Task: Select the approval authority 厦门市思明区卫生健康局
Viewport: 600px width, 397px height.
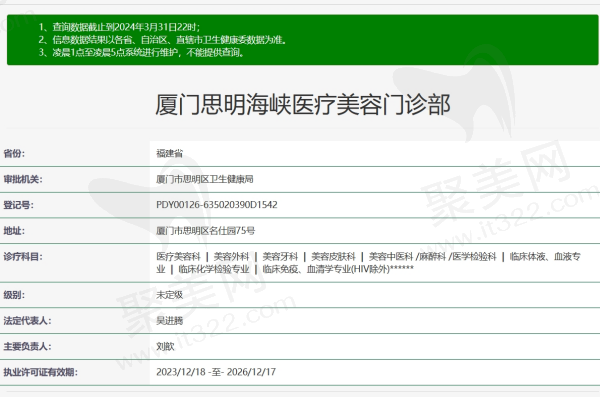Action: (205, 179)
